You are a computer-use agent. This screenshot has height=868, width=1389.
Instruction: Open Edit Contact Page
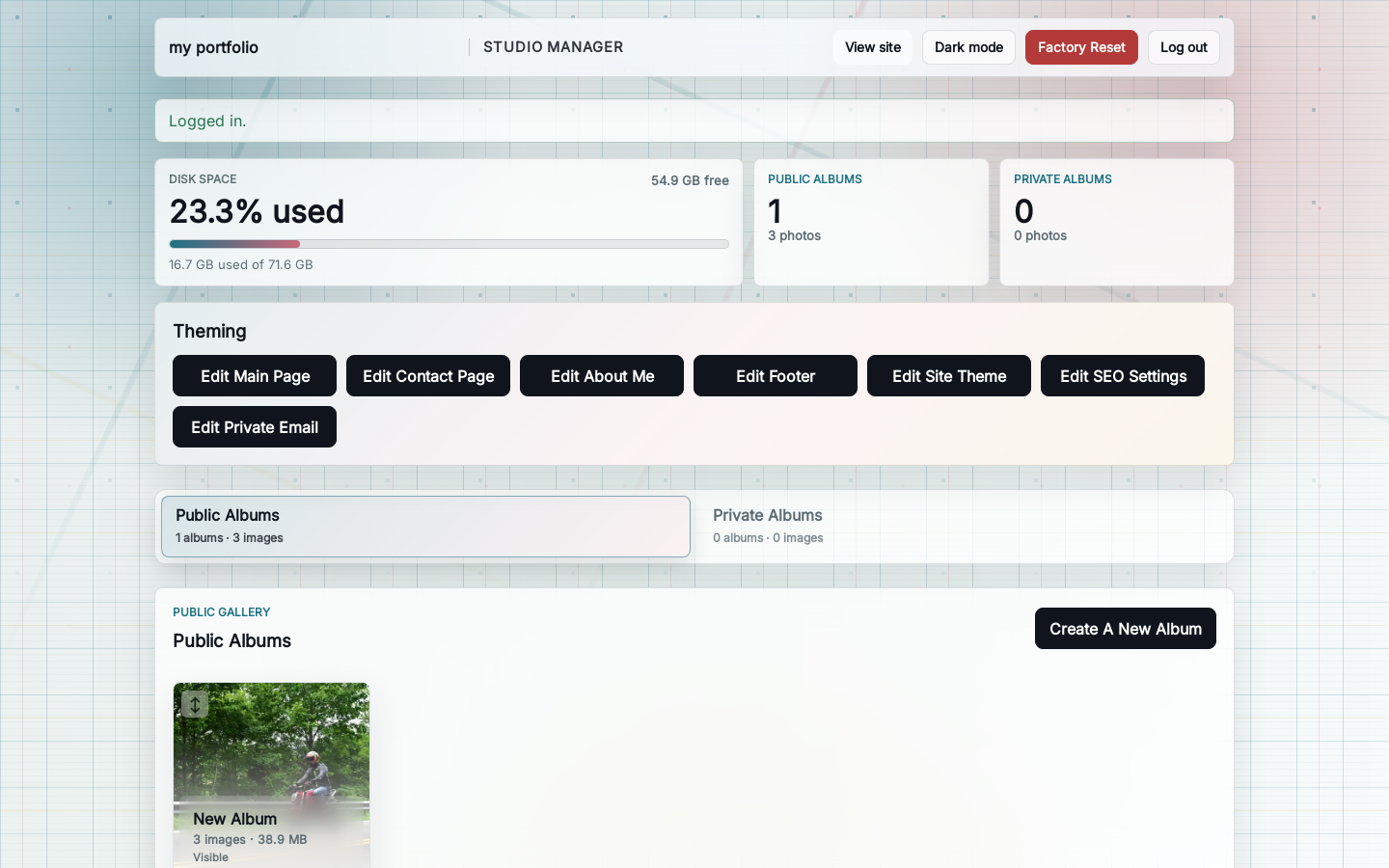coord(428,376)
